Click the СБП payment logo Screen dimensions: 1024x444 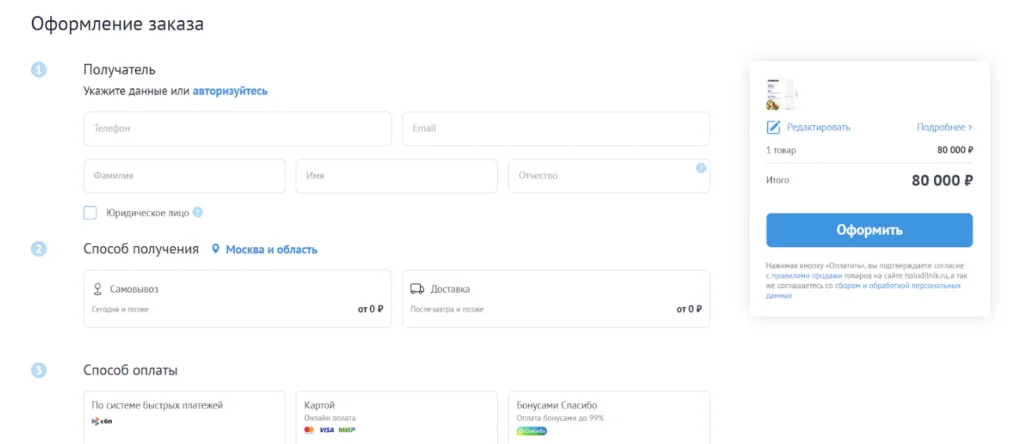pos(101,421)
